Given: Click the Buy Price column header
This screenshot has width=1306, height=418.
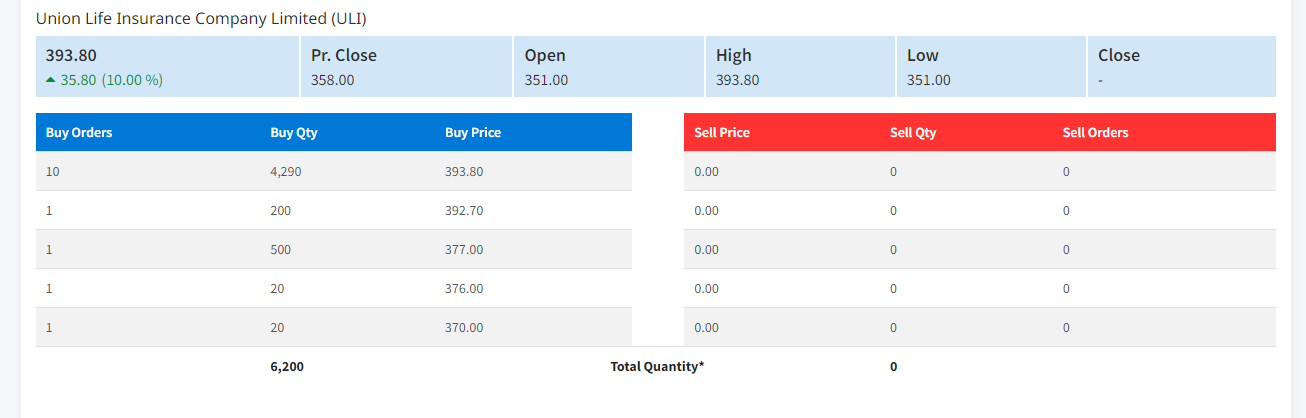Looking at the screenshot, I should coord(473,132).
